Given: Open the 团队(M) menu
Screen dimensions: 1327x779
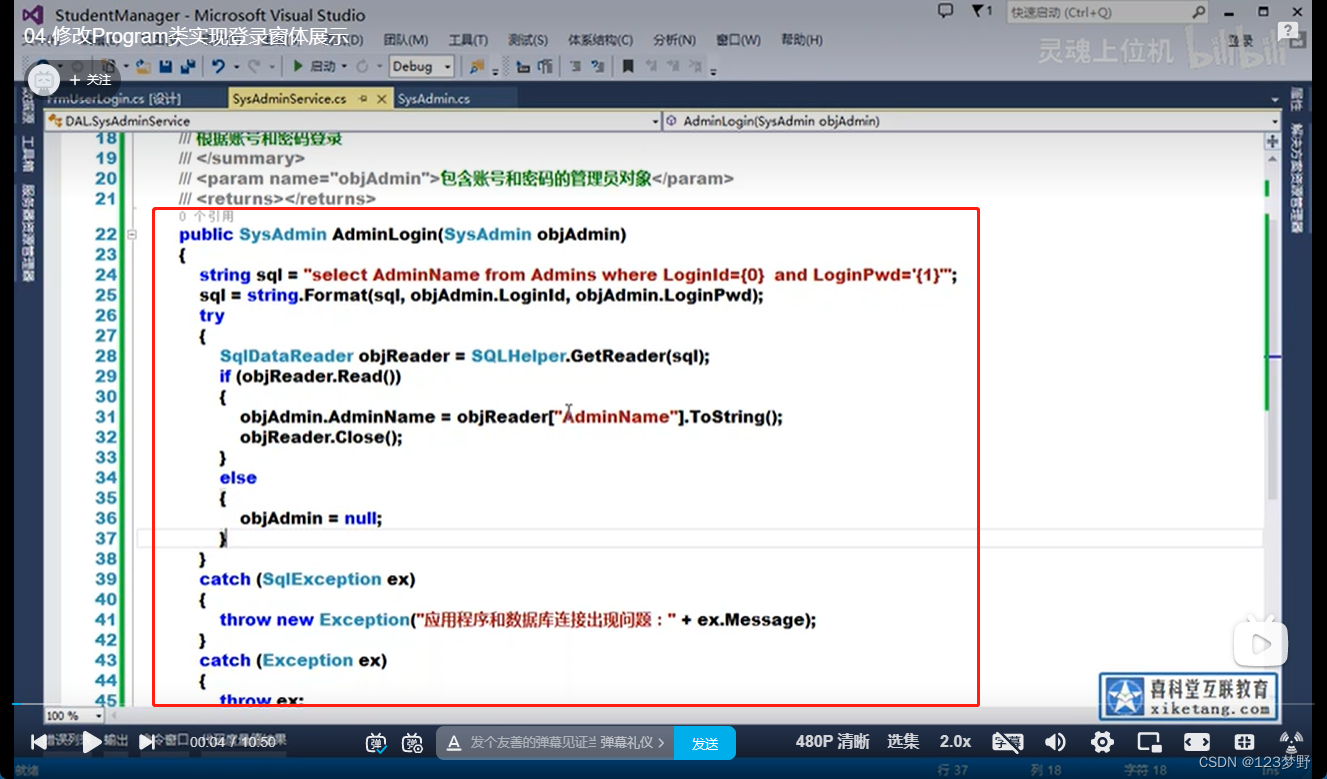Looking at the screenshot, I should (x=405, y=40).
